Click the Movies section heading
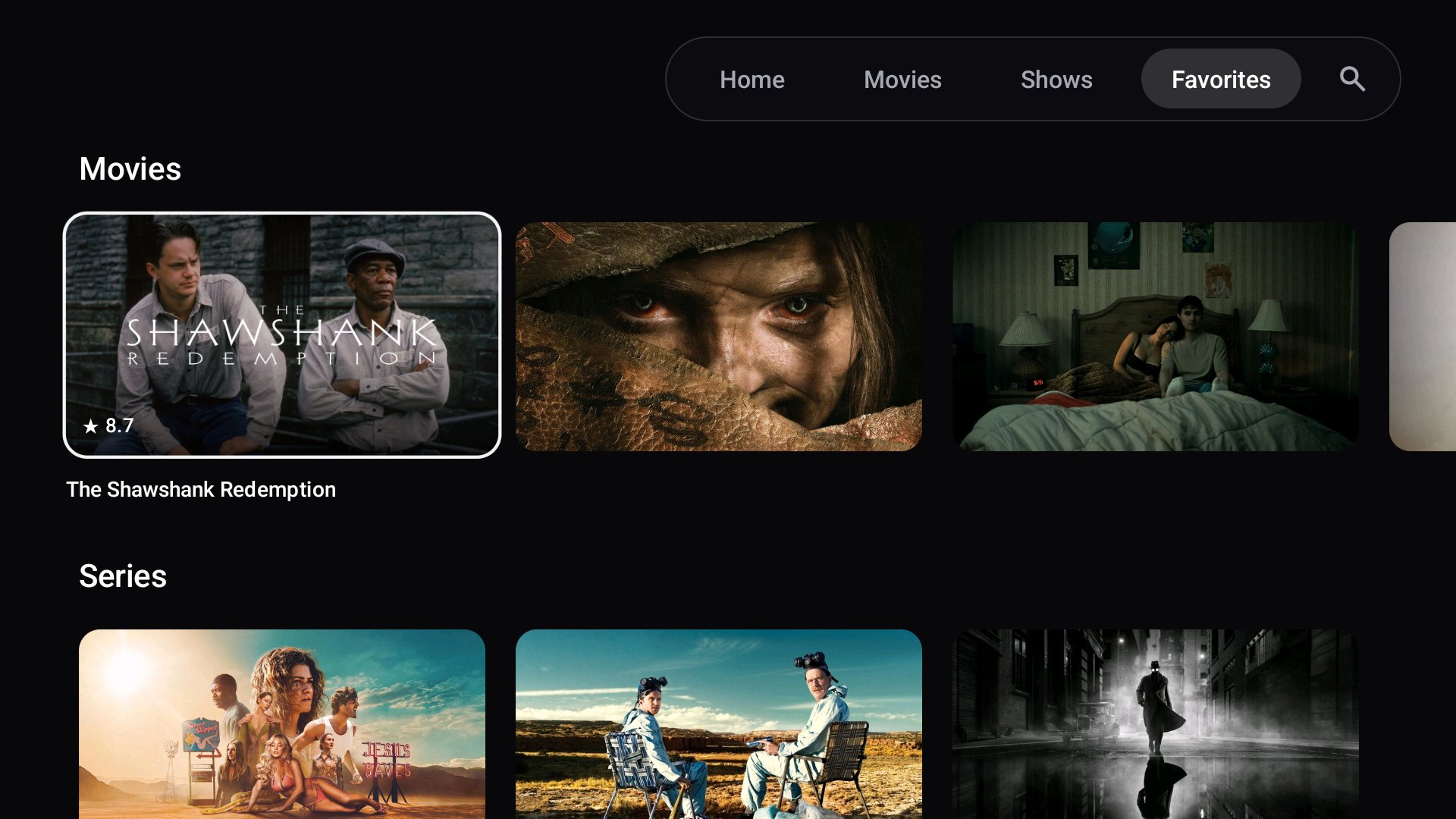The height and width of the screenshot is (819, 1456). (x=130, y=168)
